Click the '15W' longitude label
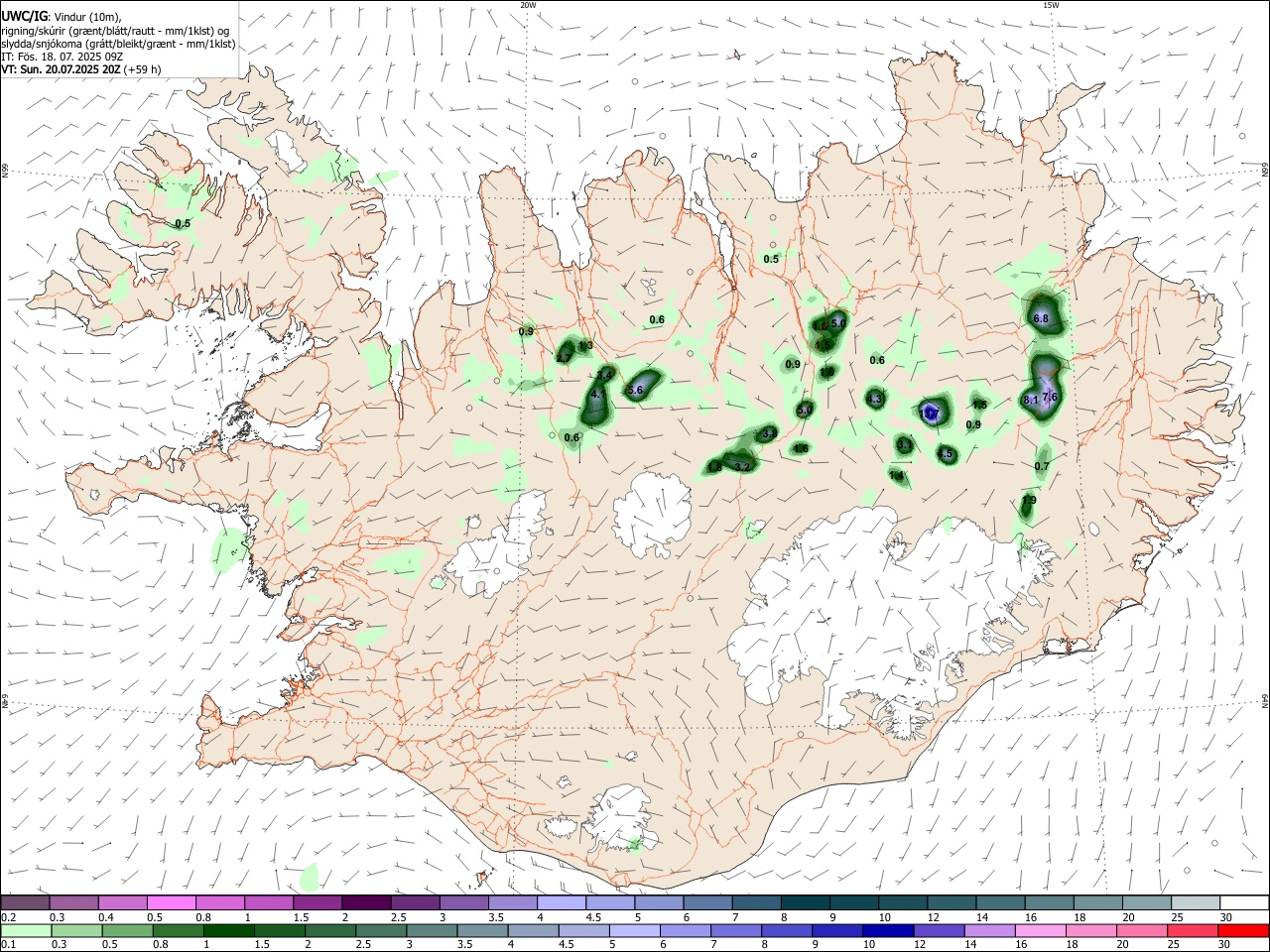The height and width of the screenshot is (952, 1270). 1051,5
